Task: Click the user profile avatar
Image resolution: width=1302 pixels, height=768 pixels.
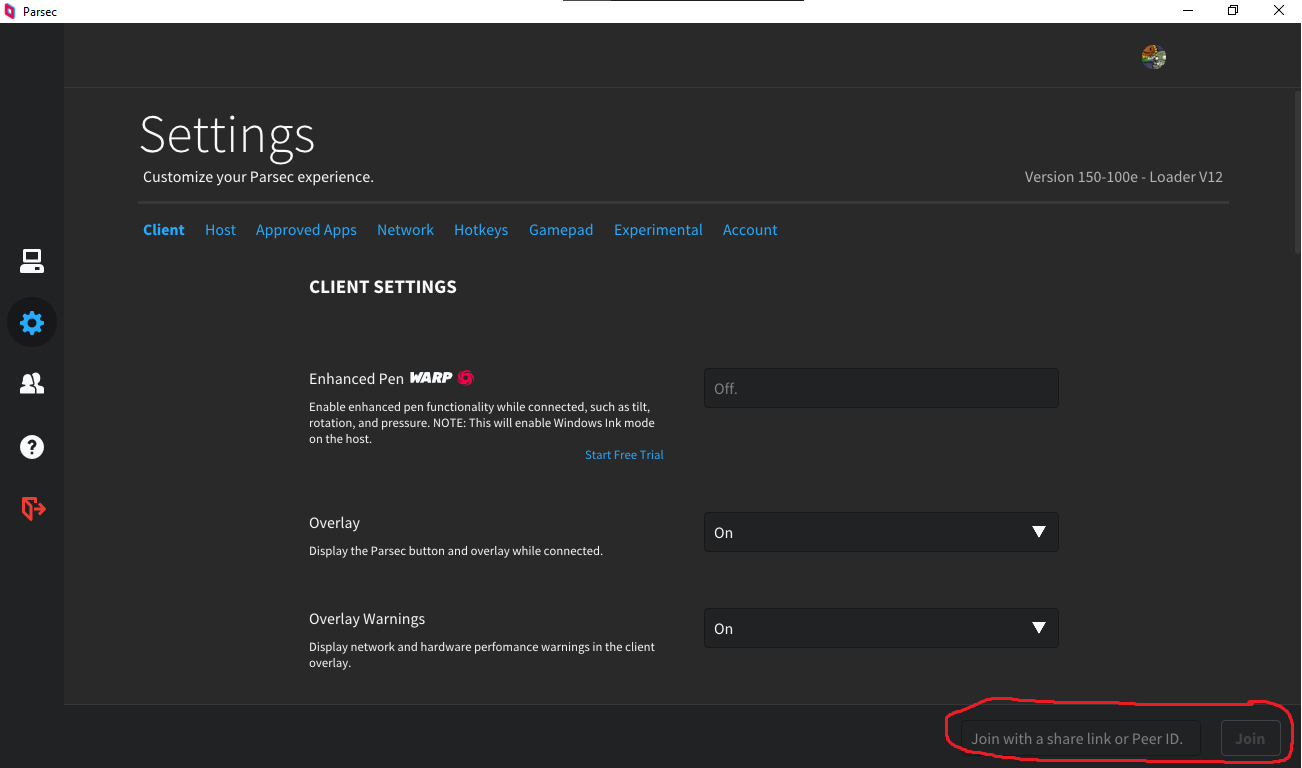Action: point(1154,57)
